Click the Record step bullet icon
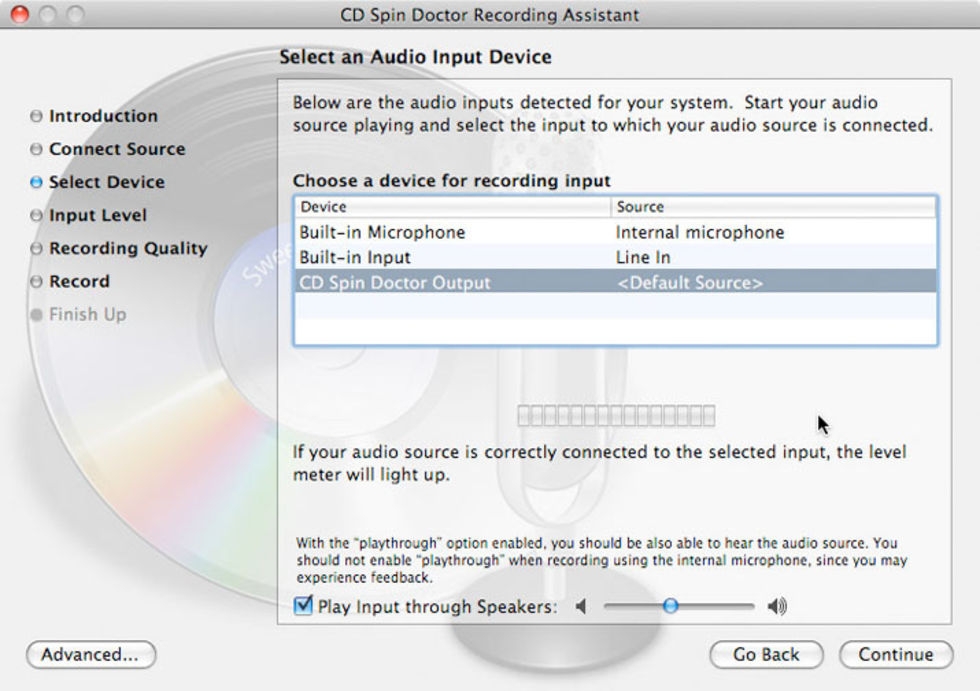Image resolution: width=980 pixels, height=691 pixels. 37,281
